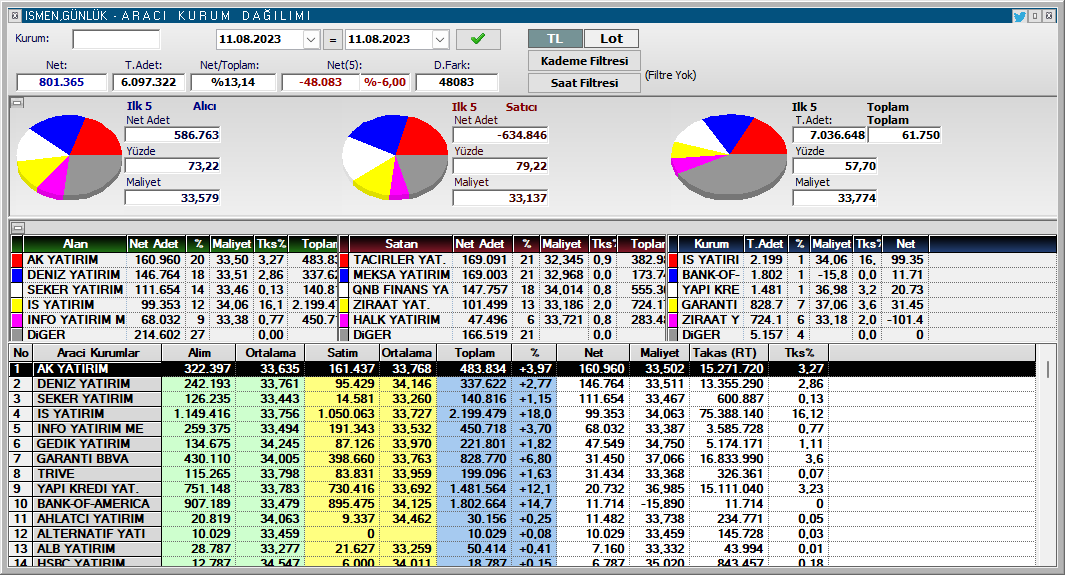
Task: Switch to Lot display mode
Action: (x=611, y=39)
